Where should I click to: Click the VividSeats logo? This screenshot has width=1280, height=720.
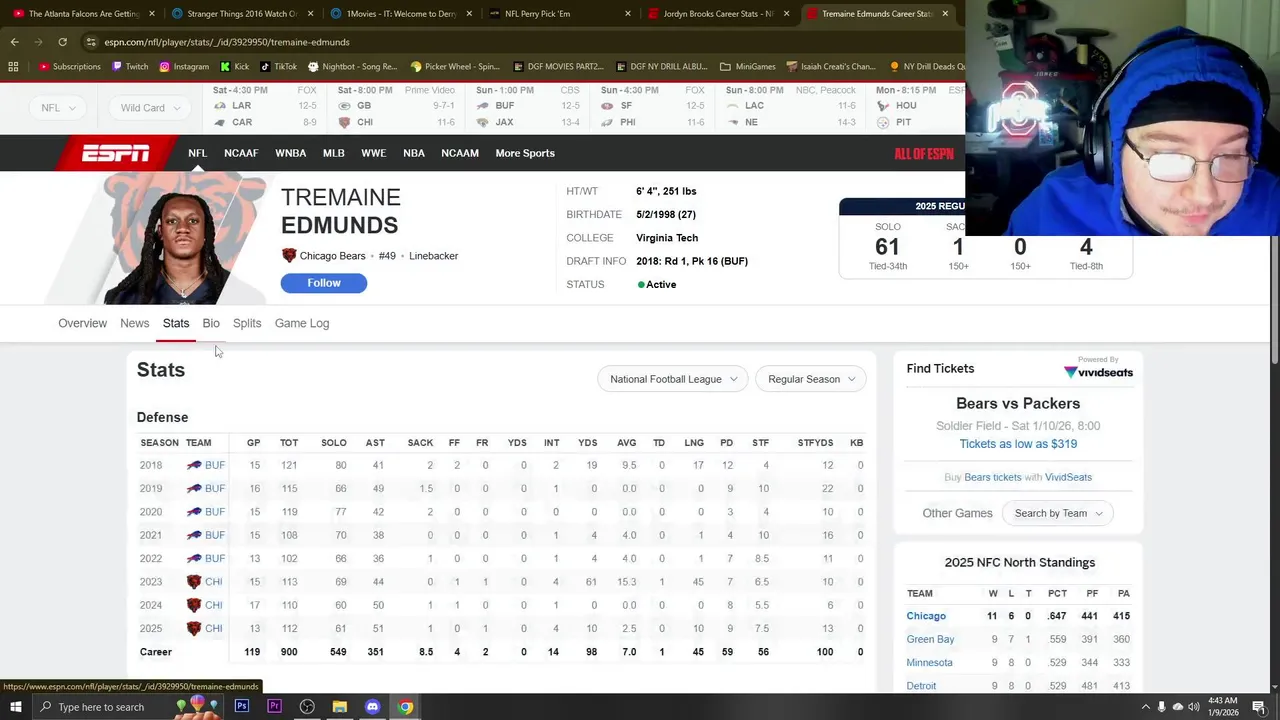[1098, 372]
